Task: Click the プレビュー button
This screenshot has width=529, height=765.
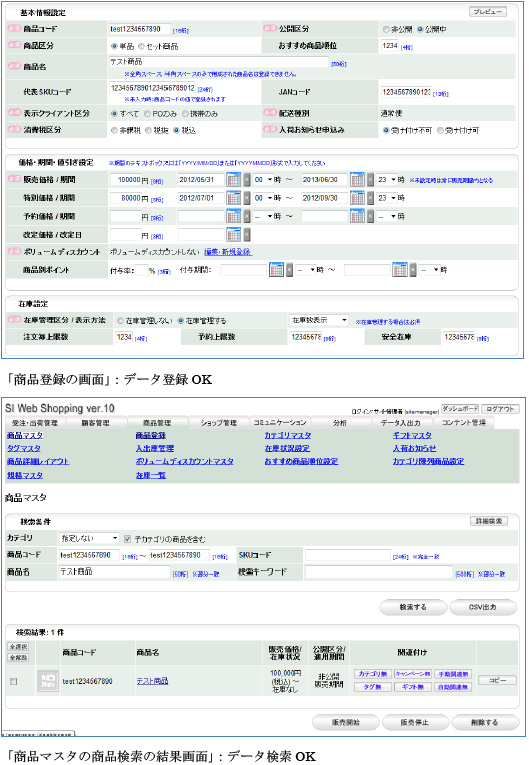Action: [x=488, y=12]
